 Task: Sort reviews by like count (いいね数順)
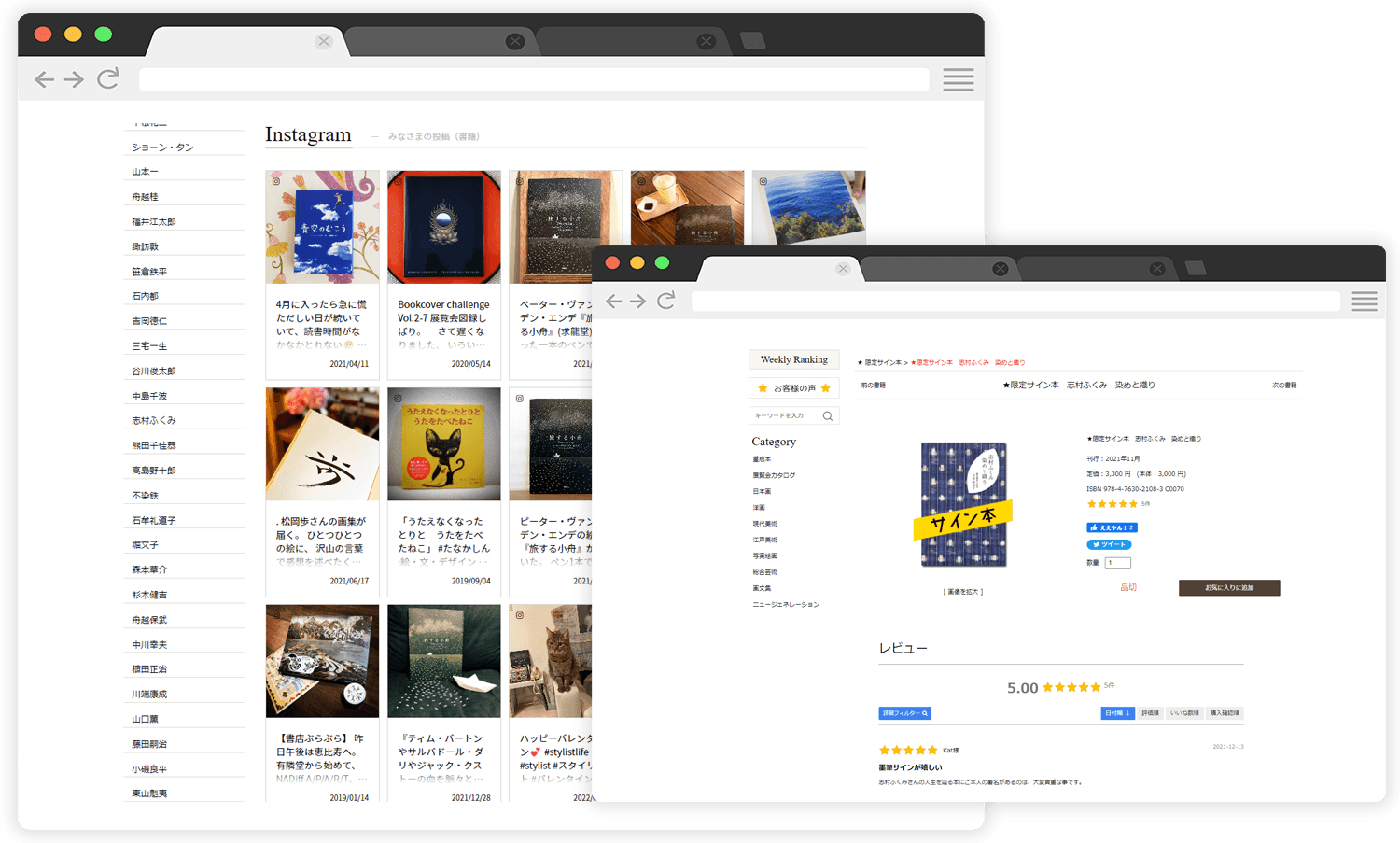pyautogui.click(x=1184, y=713)
